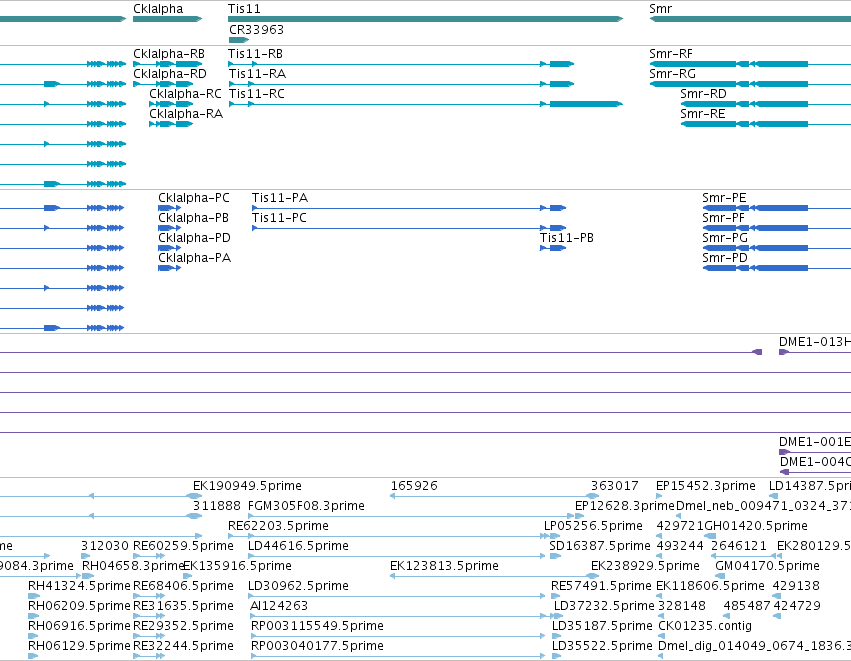Image resolution: width=851 pixels, height=661 pixels.
Task: Select EST EK190949.5prime
Action: point(247,486)
